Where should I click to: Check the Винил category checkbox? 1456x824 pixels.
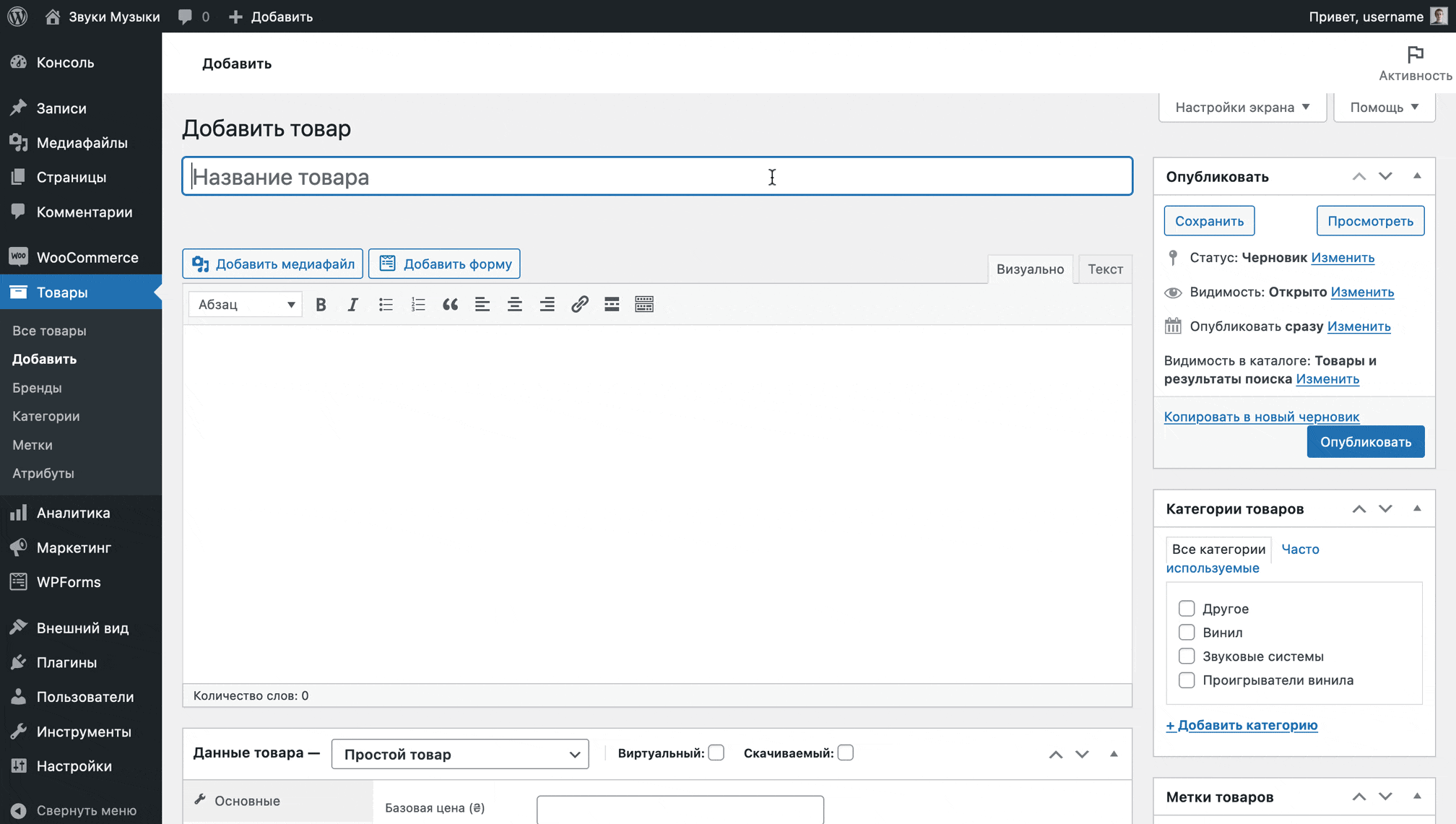click(x=1187, y=632)
